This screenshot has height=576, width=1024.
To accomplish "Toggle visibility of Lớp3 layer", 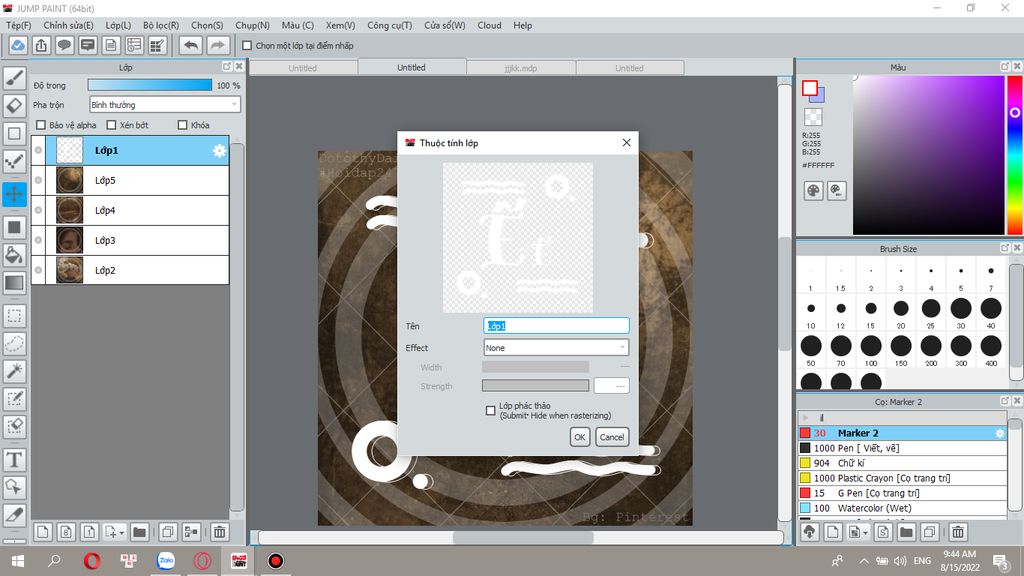I will tap(39, 240).
